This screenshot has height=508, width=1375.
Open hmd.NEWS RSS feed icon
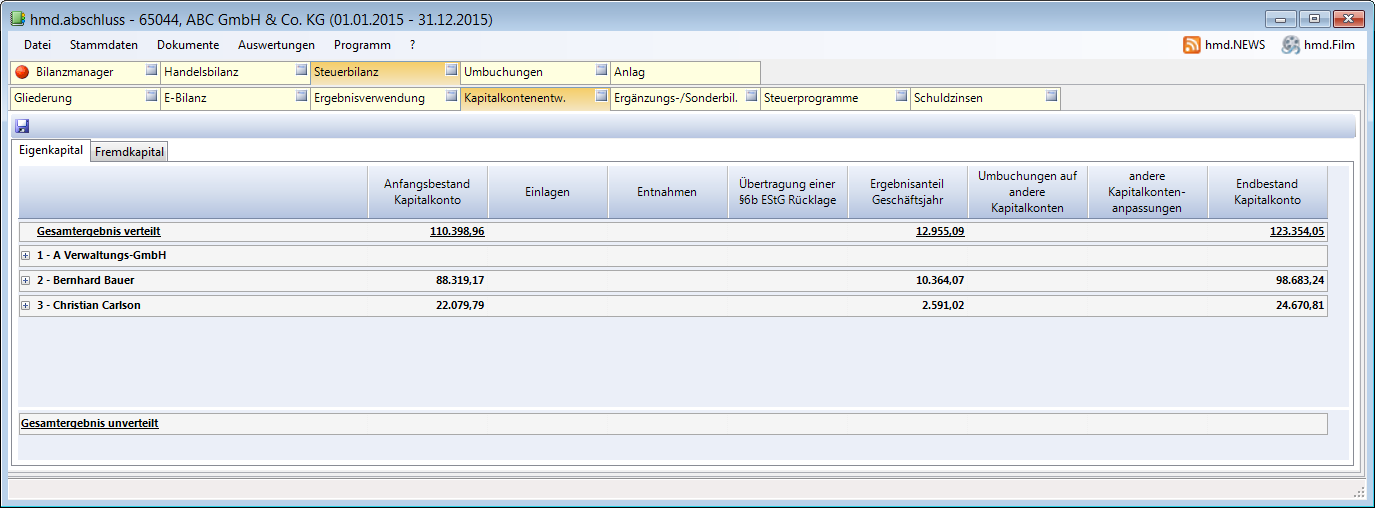pyautogui.click(x=1191, y=45)
